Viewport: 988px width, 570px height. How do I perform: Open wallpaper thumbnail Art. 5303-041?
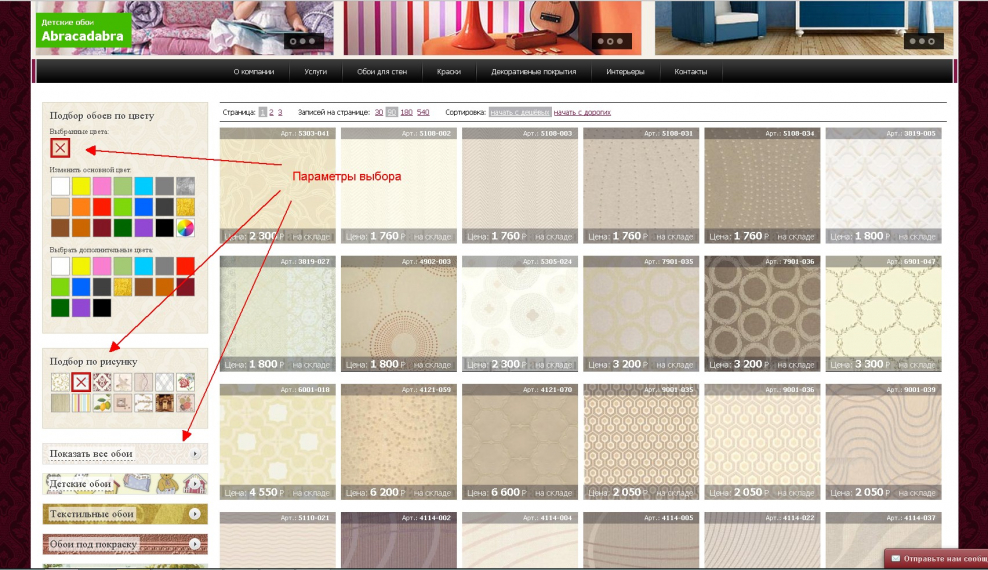click(278, 186)
